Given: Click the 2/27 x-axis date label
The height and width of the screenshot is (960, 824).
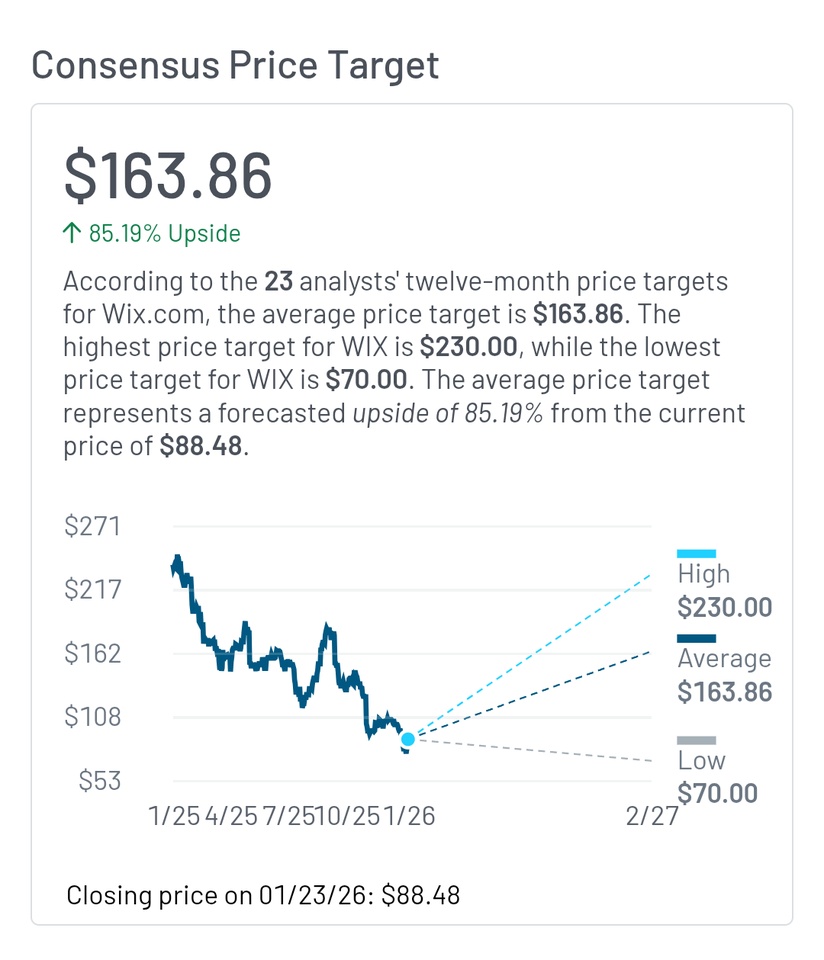Looking at the screenshot, I should 652,816.
